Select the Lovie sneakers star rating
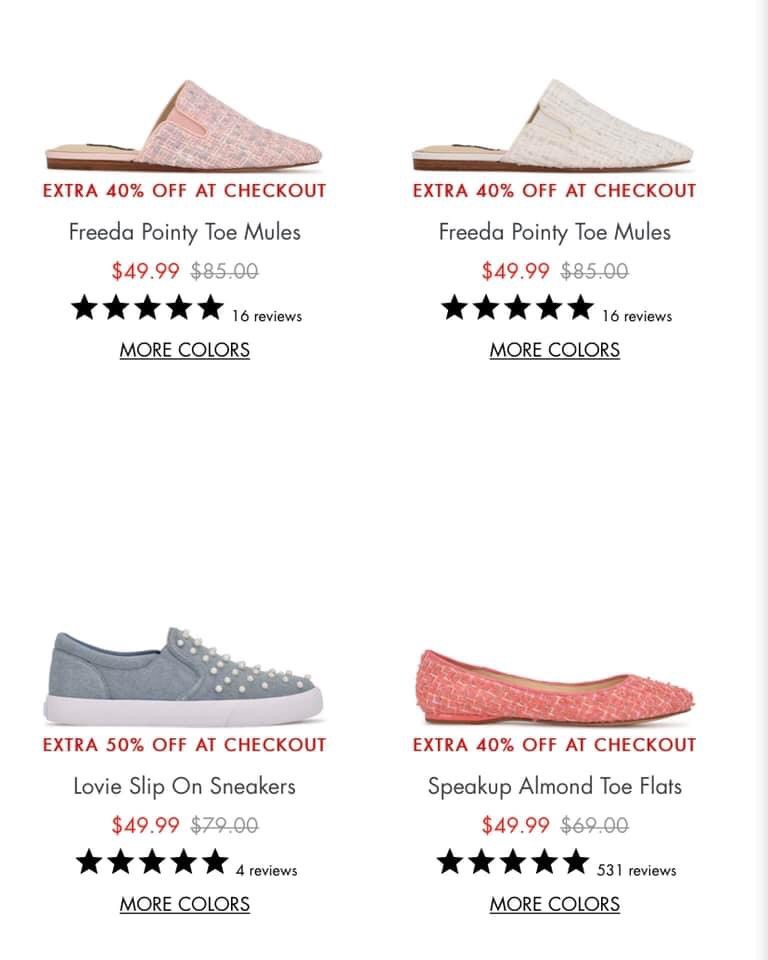768x960 pixels. (x=152, y=862)
